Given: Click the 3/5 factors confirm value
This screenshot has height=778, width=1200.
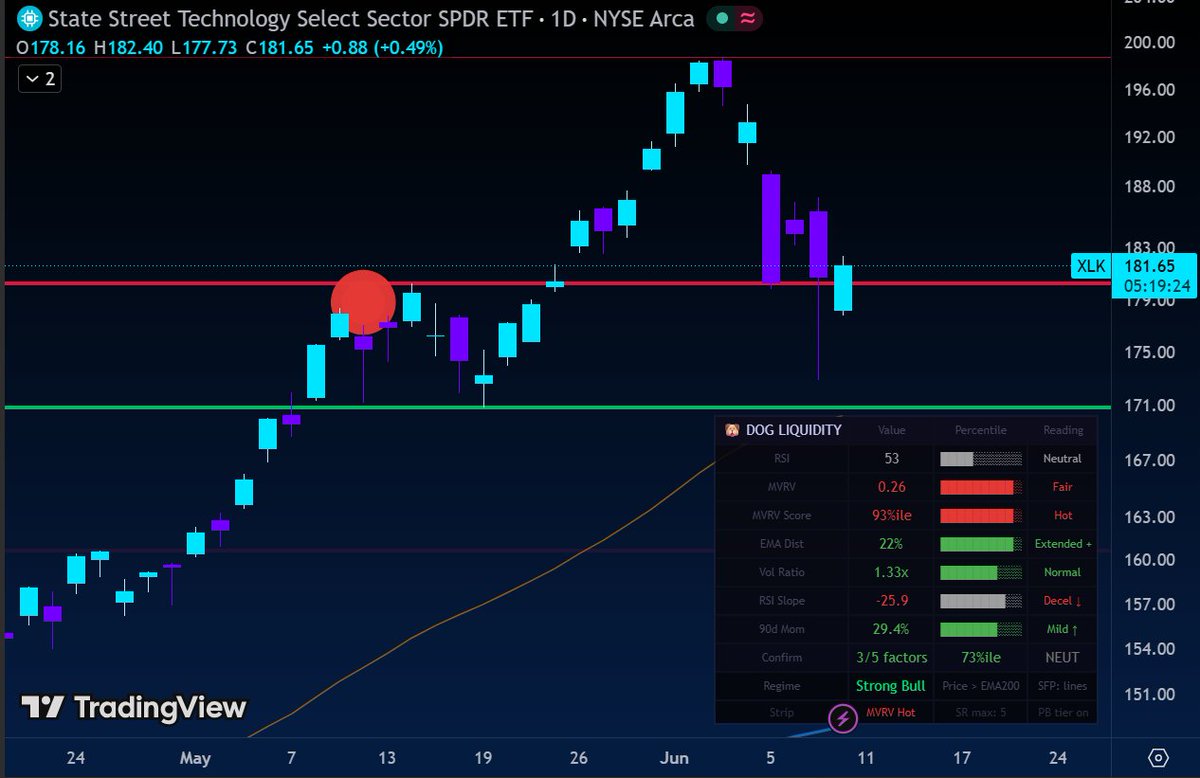Looking at the screenshot, I should 891,657.
